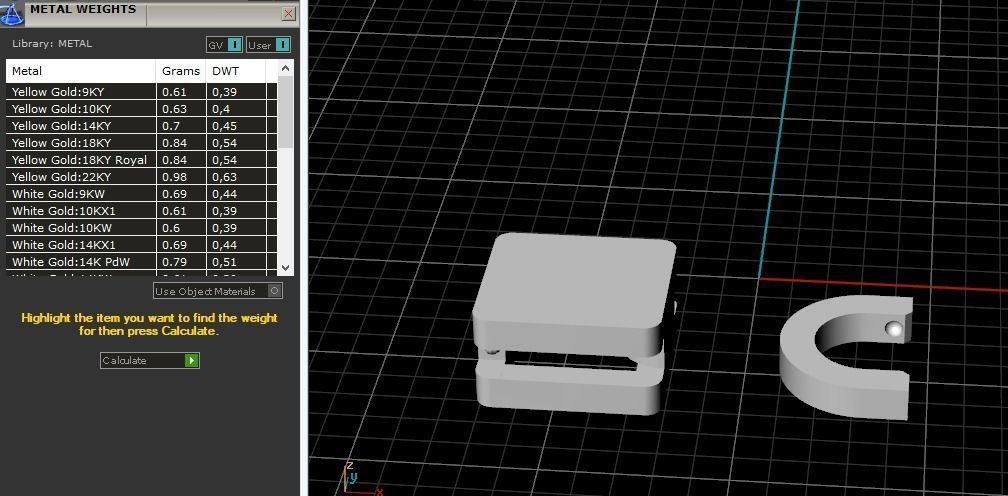Select the Yellow Gold:14KY row
Image resolution: width=1008 pixels, height=496 pixels.
pyautogui.click(x=141, y=126)
